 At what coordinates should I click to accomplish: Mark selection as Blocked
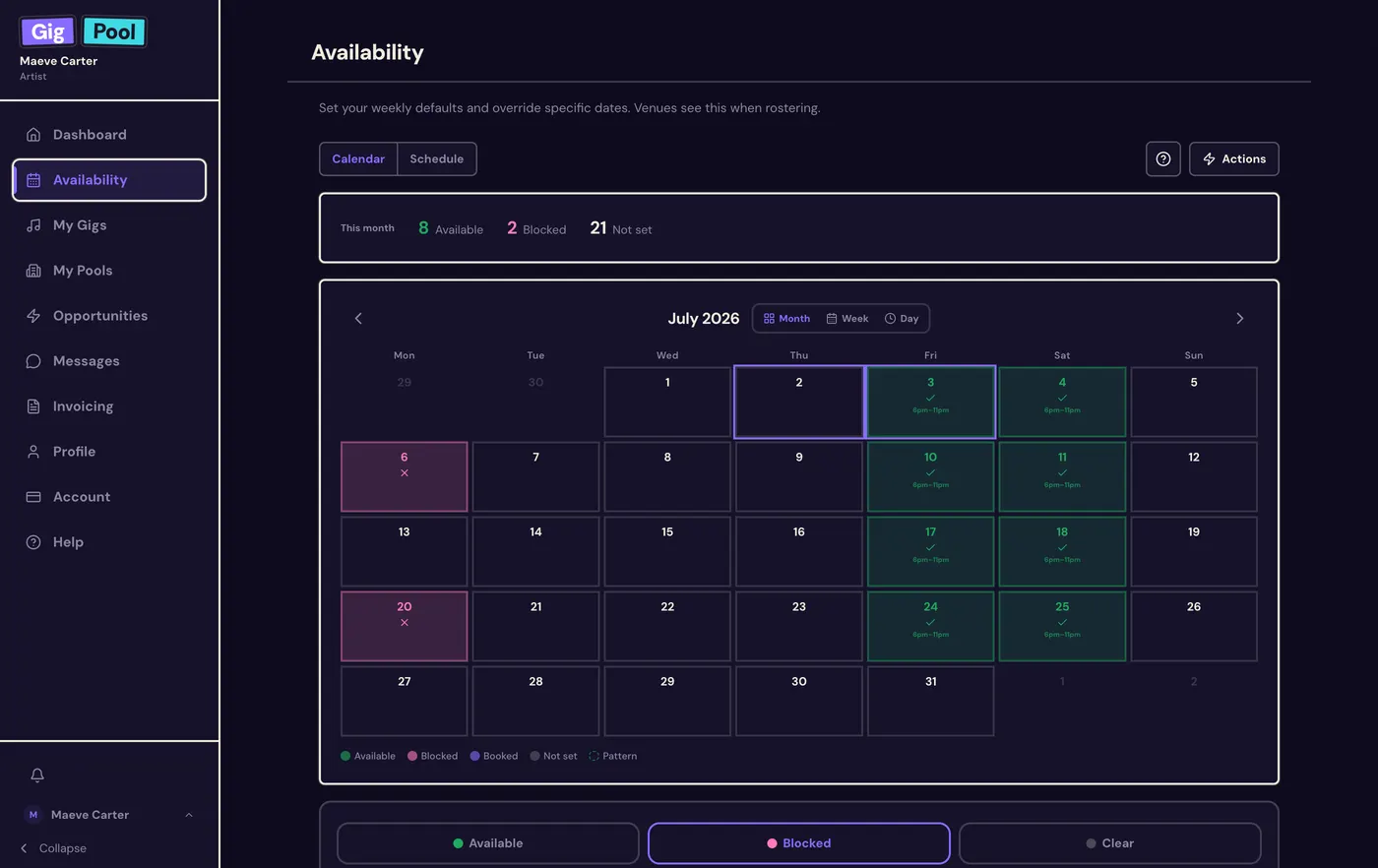(799, 843)
